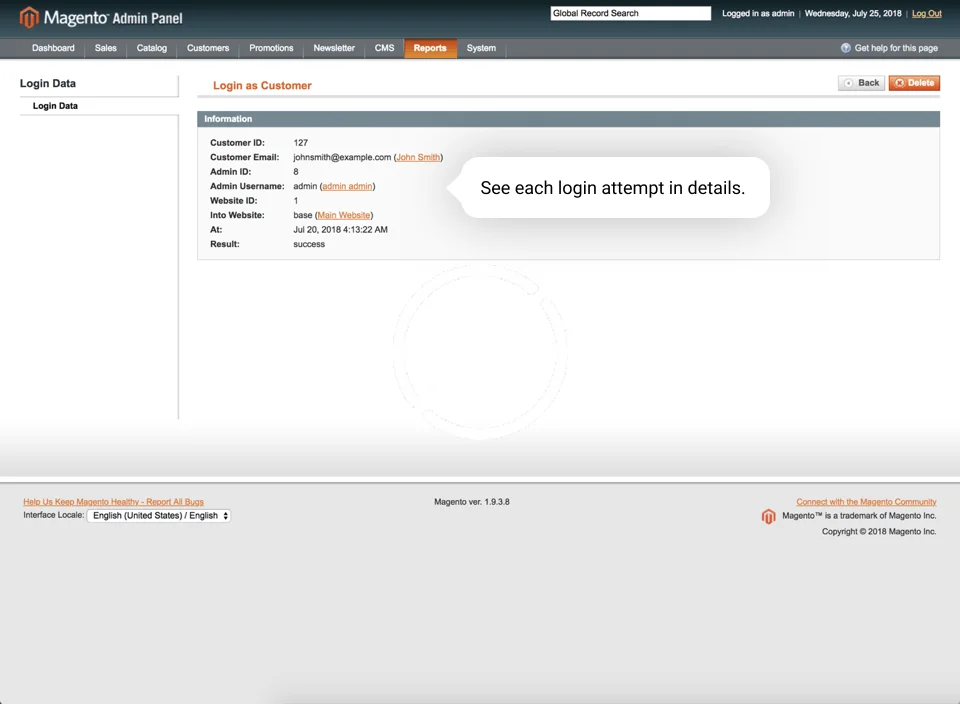Click the help icon beside 'Get help for this page'

(x=846, y=48)
